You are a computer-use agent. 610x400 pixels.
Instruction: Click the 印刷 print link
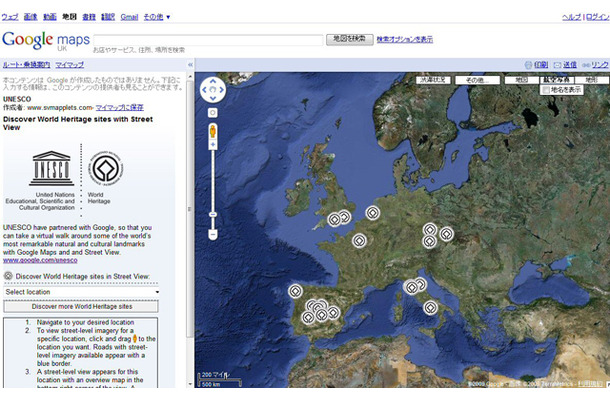[541, 65]
